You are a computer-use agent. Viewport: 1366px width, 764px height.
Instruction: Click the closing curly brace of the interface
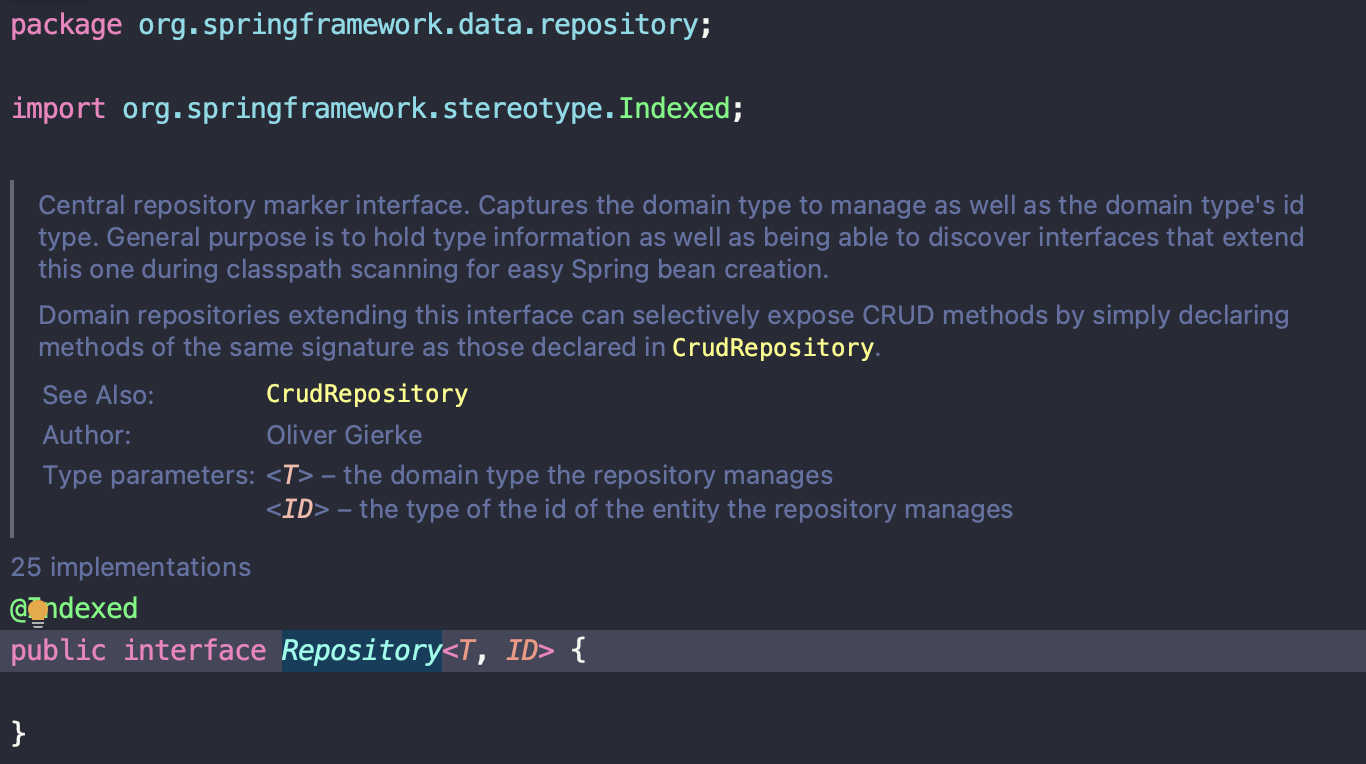point(18,733)
